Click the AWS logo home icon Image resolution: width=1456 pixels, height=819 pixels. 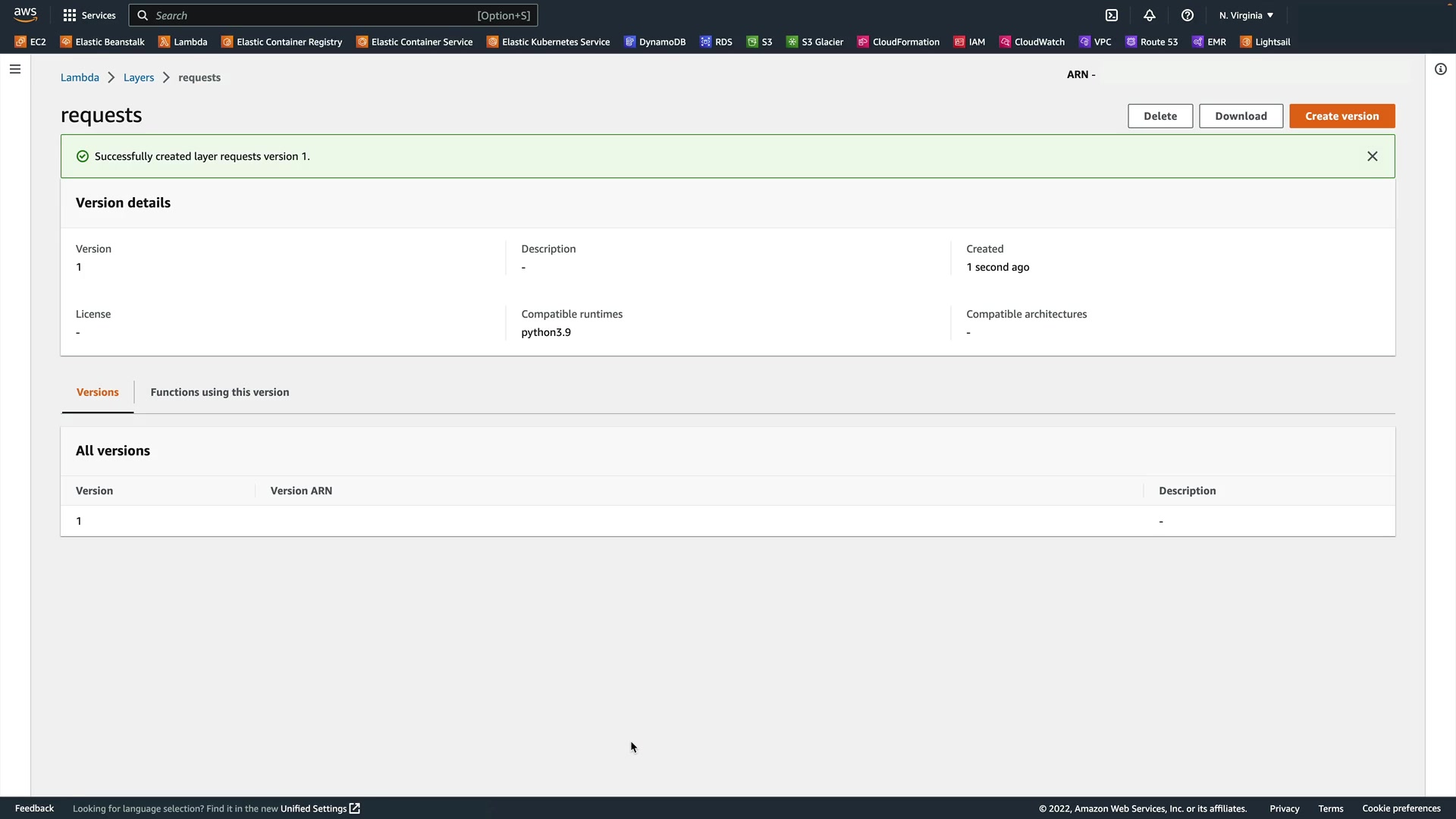click(25, 14)
